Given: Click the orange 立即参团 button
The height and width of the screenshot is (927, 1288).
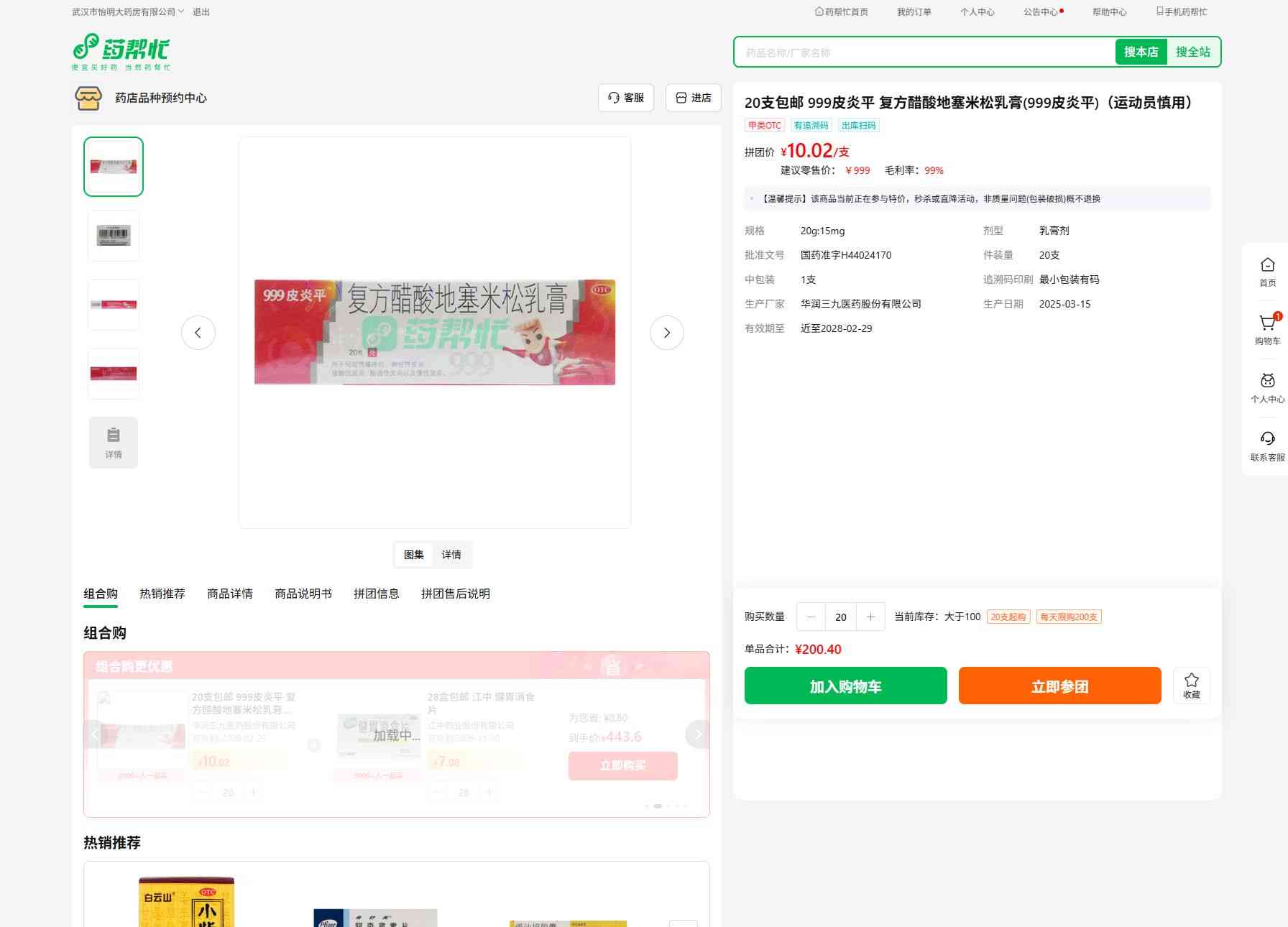Looking at the screenshot, I should point(1059,686).
